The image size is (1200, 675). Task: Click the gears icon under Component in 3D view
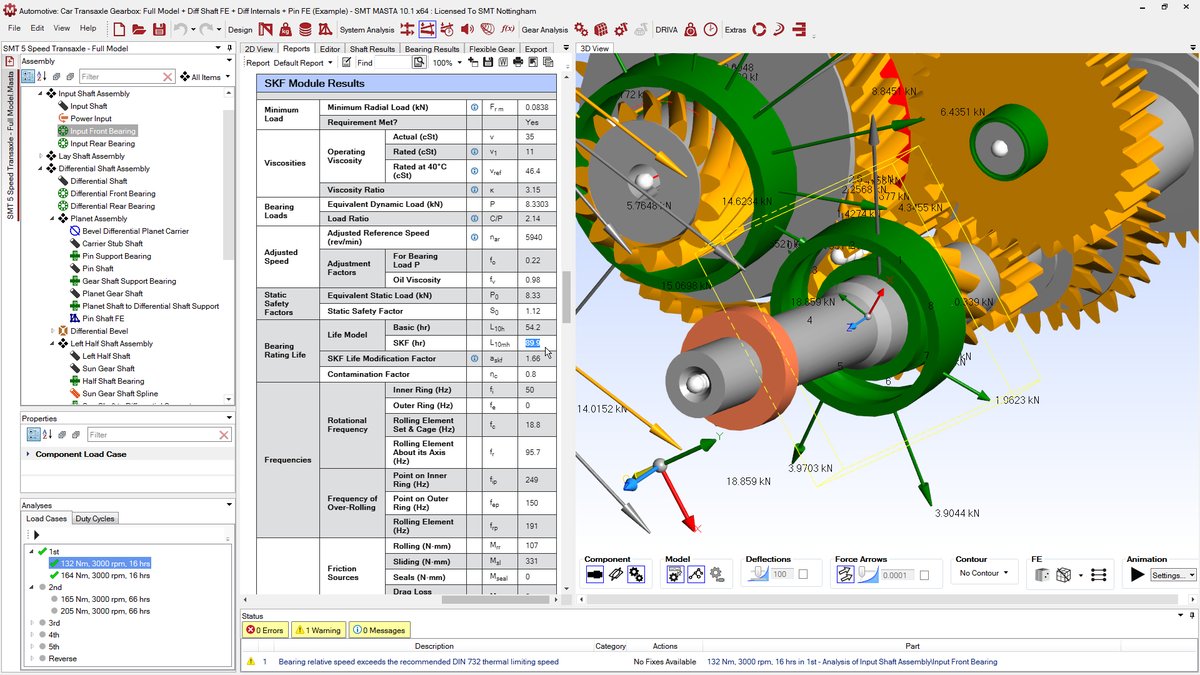[x=636, y=574]
